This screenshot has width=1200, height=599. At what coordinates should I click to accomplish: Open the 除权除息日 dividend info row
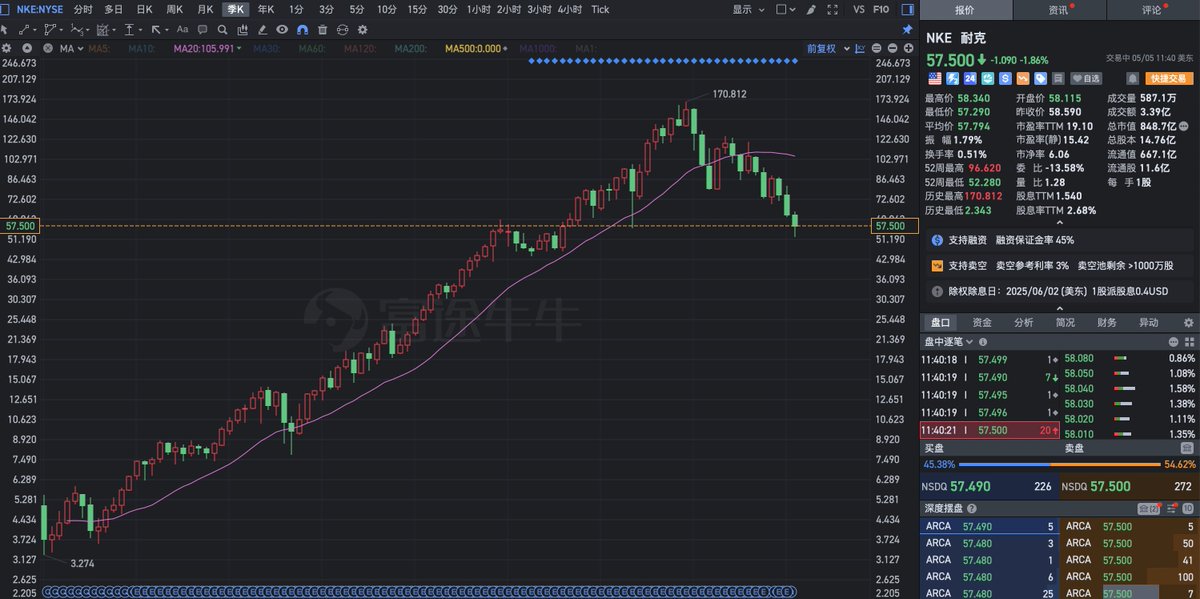pyautogui.click(x=1060, y=292)
